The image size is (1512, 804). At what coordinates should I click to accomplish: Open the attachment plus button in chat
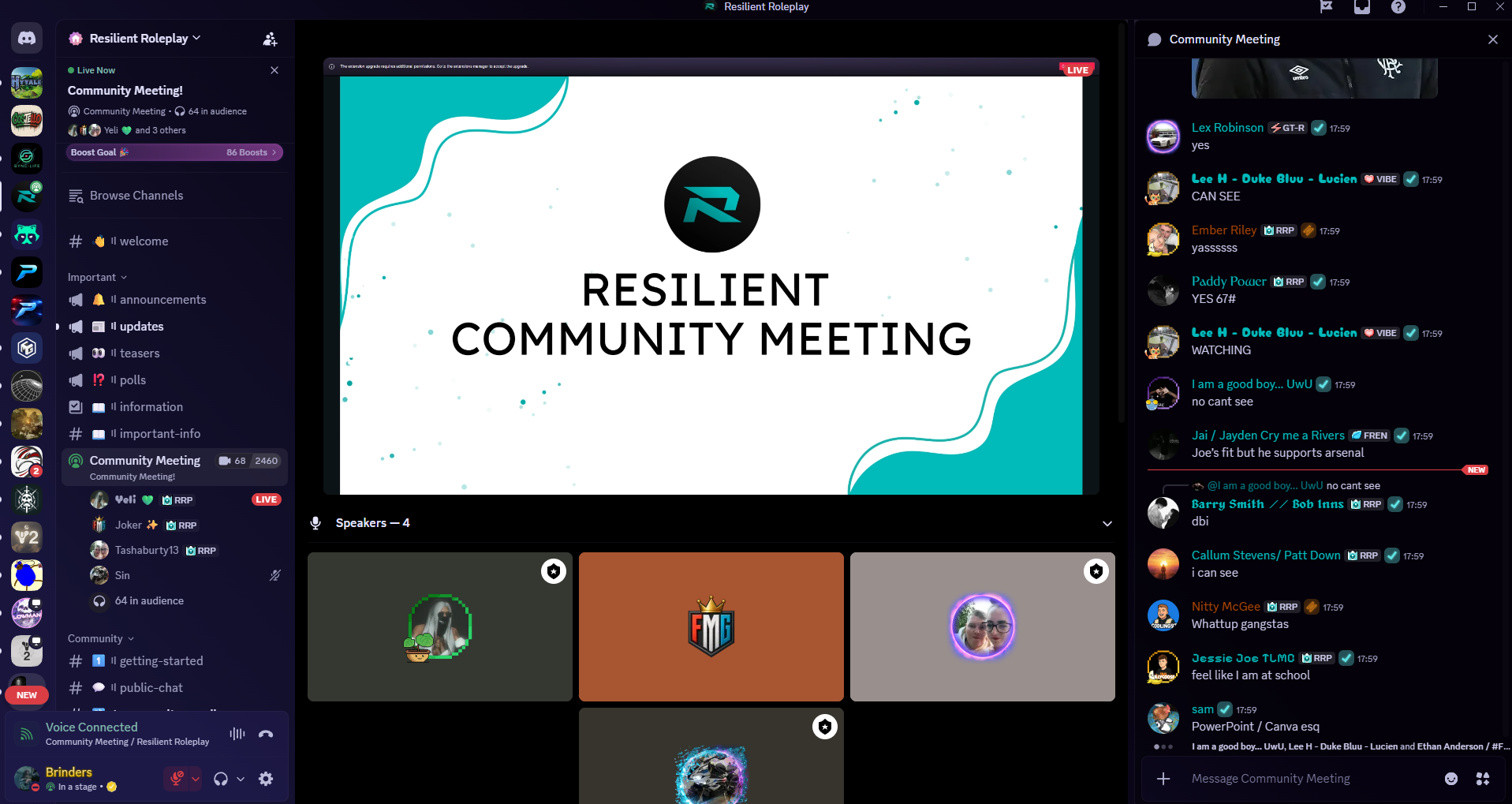1163,779
